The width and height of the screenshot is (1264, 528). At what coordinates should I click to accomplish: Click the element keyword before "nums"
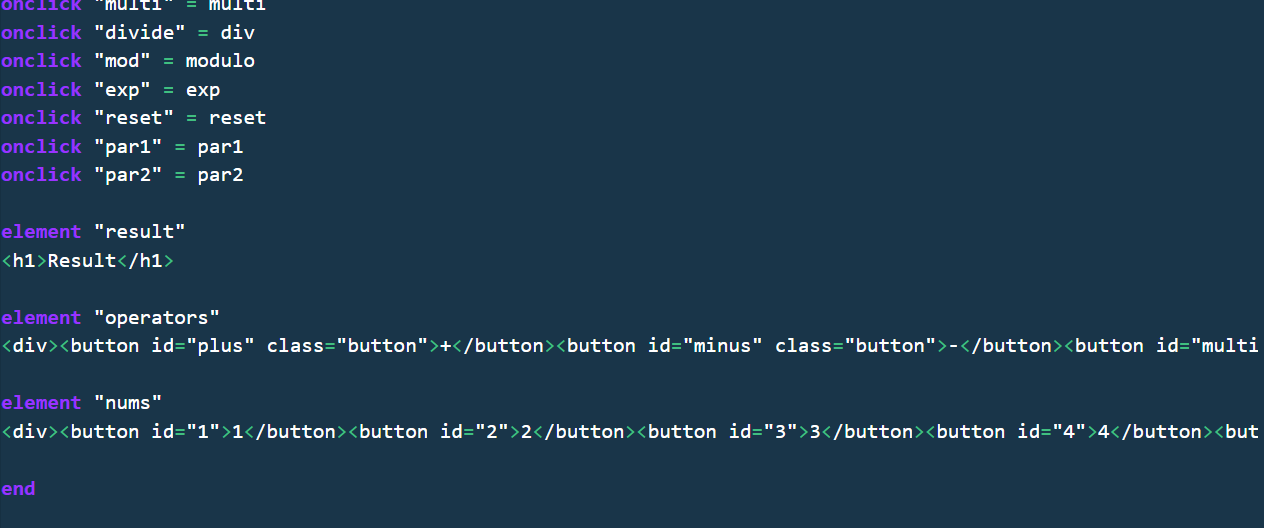(x=41, y=403)
